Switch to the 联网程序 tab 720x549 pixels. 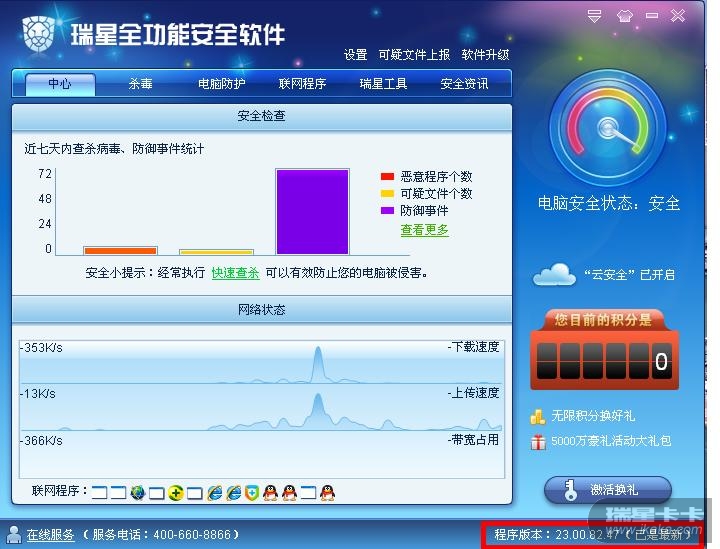(302, 84)
